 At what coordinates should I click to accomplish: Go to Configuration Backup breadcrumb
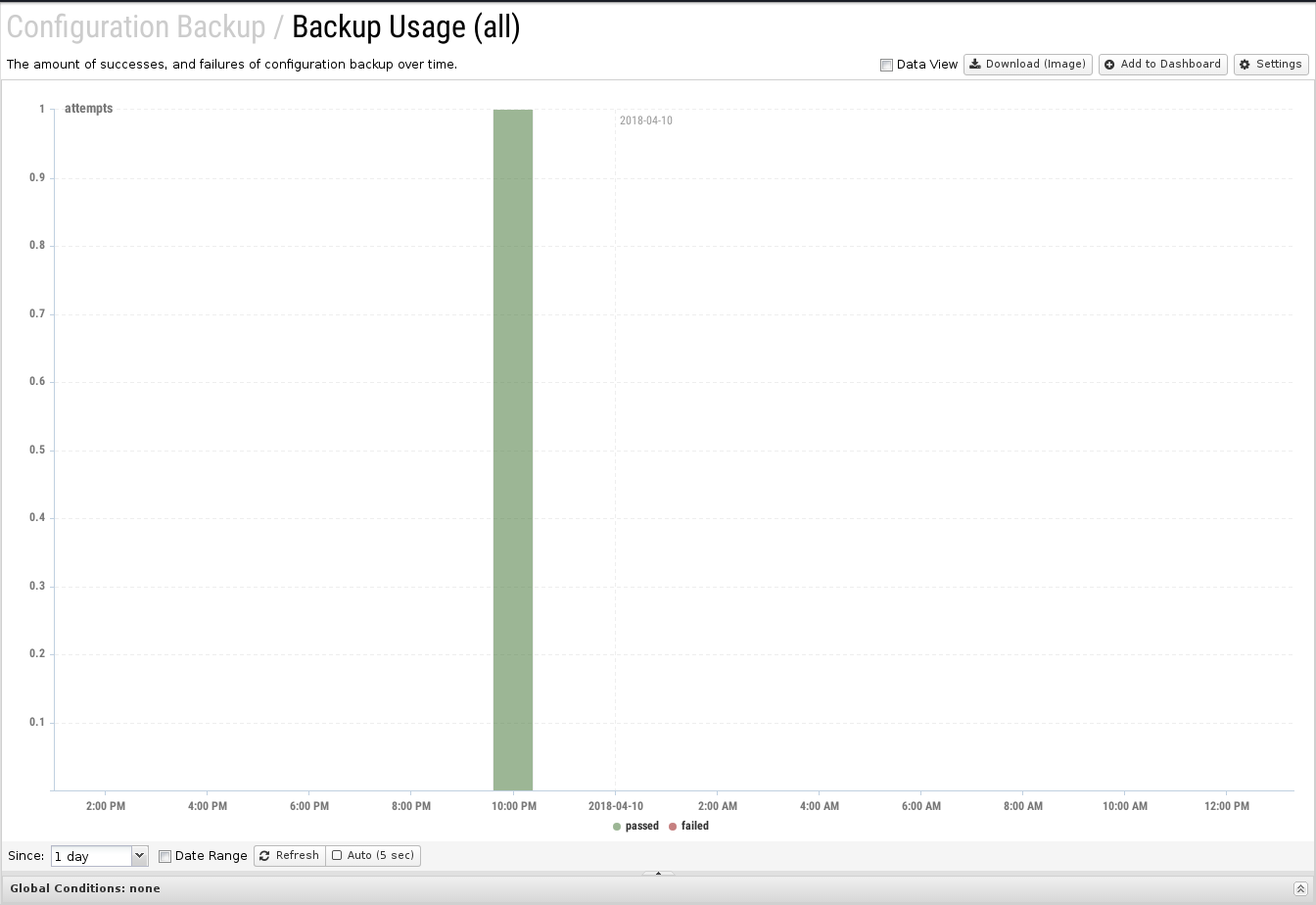136,27
